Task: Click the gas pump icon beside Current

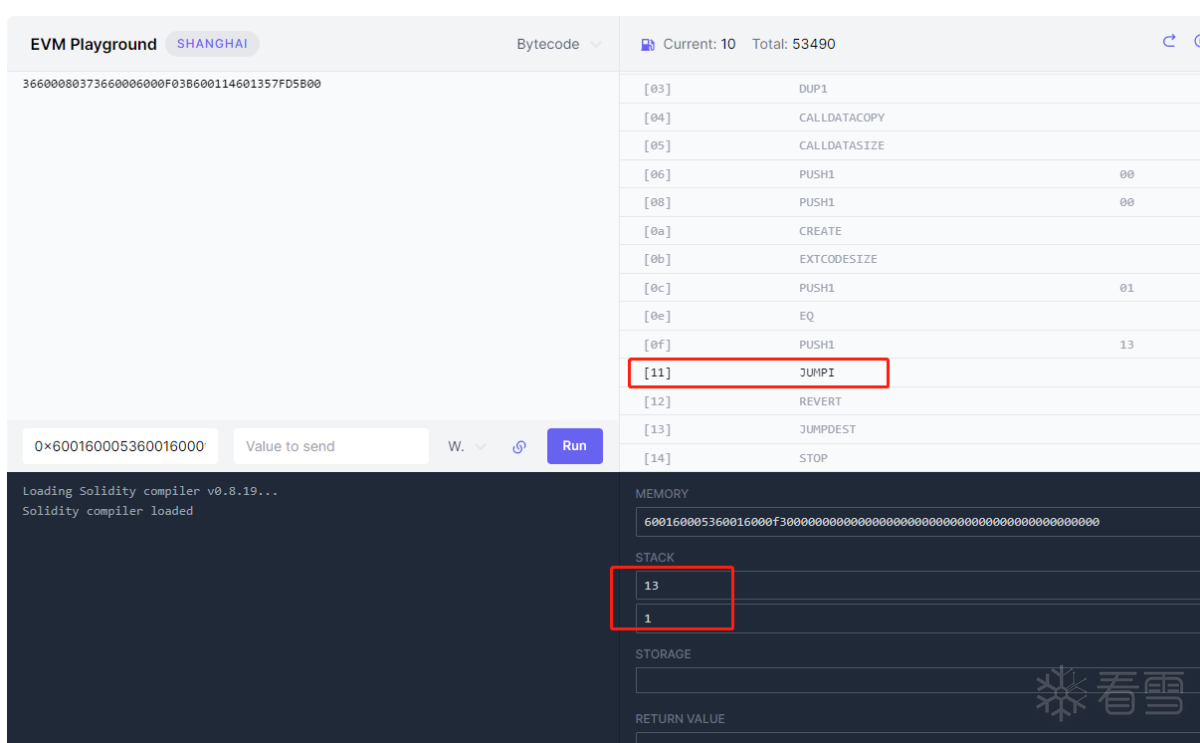Action: [648, 44]
